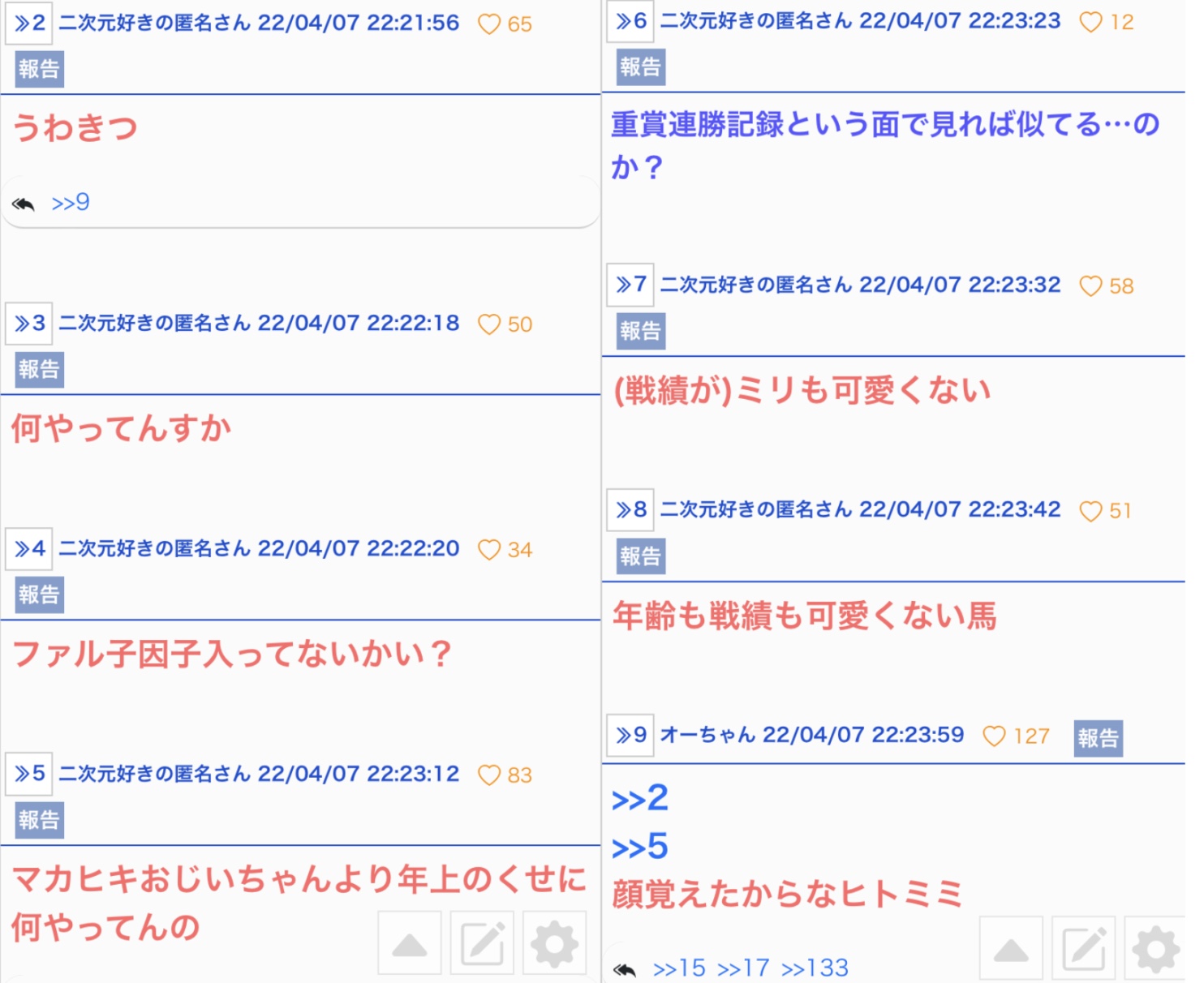Jump to reply >>133 under post 9
Viewport: 1204px width, 983px height.
[x=815, y=968]
